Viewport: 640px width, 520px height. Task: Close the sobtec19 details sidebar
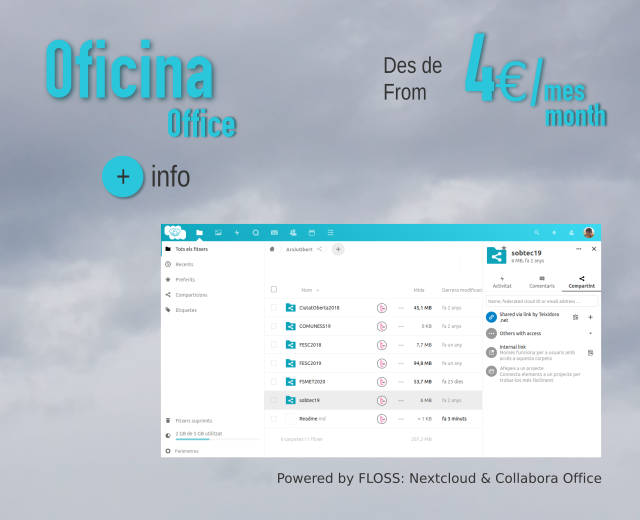[x=594, y=249]
